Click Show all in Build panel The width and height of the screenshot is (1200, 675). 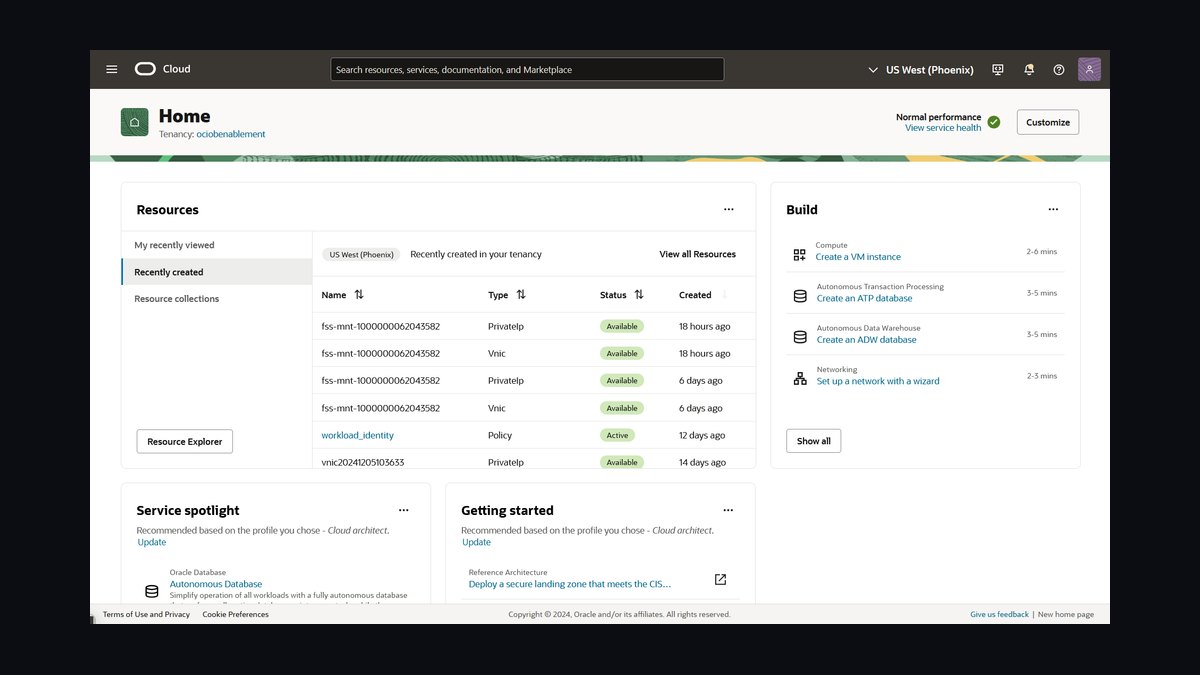[814, 441]
